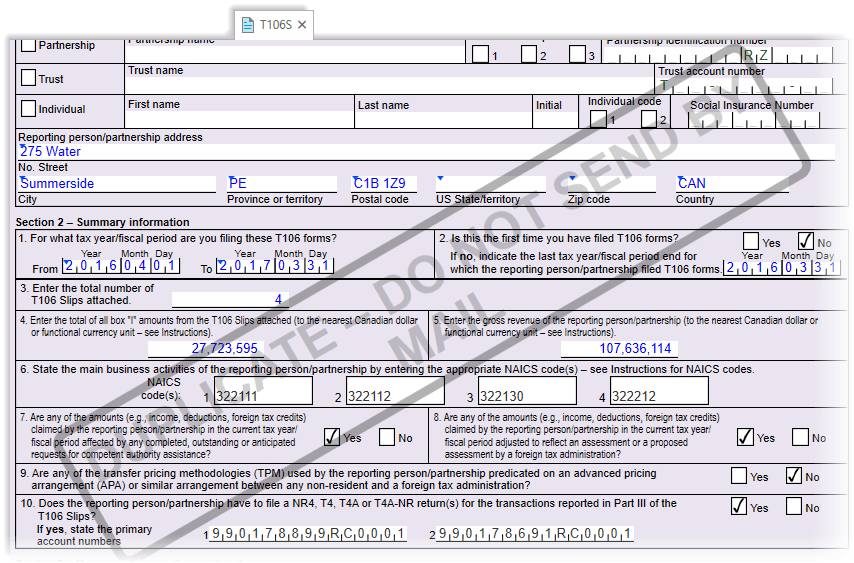Screen dimensions: 854x563
Task: Check the Partnership checkbox
Action: click(x=28, y=45)
